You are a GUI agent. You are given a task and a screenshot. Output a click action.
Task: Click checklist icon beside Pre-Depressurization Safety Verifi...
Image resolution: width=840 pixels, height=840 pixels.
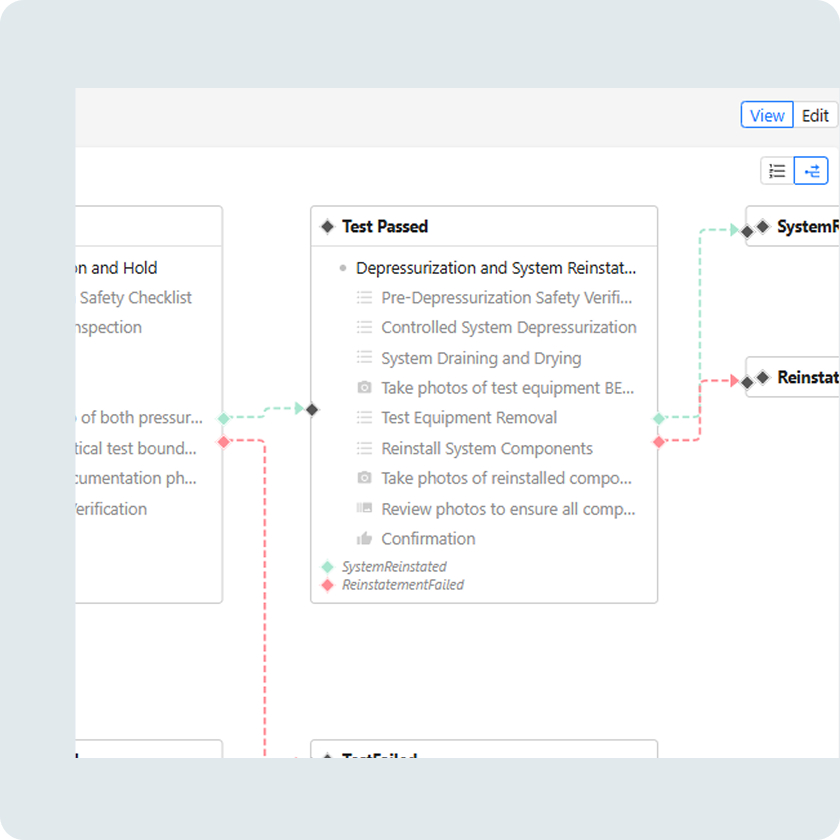click(364, 297)
